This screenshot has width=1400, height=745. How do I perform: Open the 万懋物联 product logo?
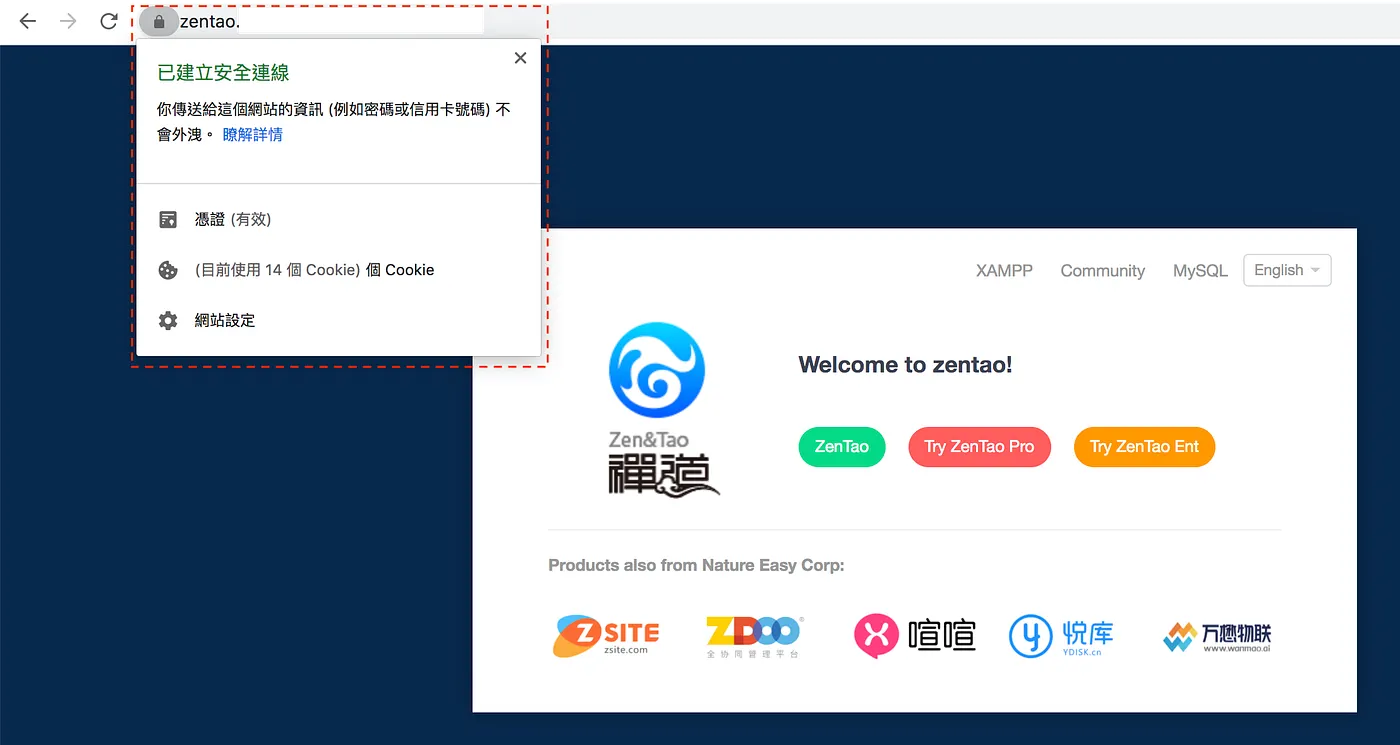[x=1217, y=636]
